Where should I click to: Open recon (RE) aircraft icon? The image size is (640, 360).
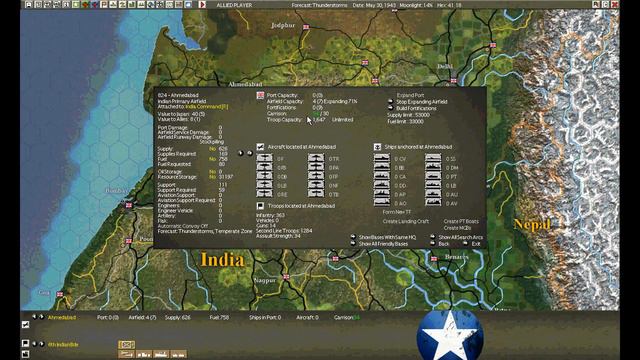tap(264, 194)
